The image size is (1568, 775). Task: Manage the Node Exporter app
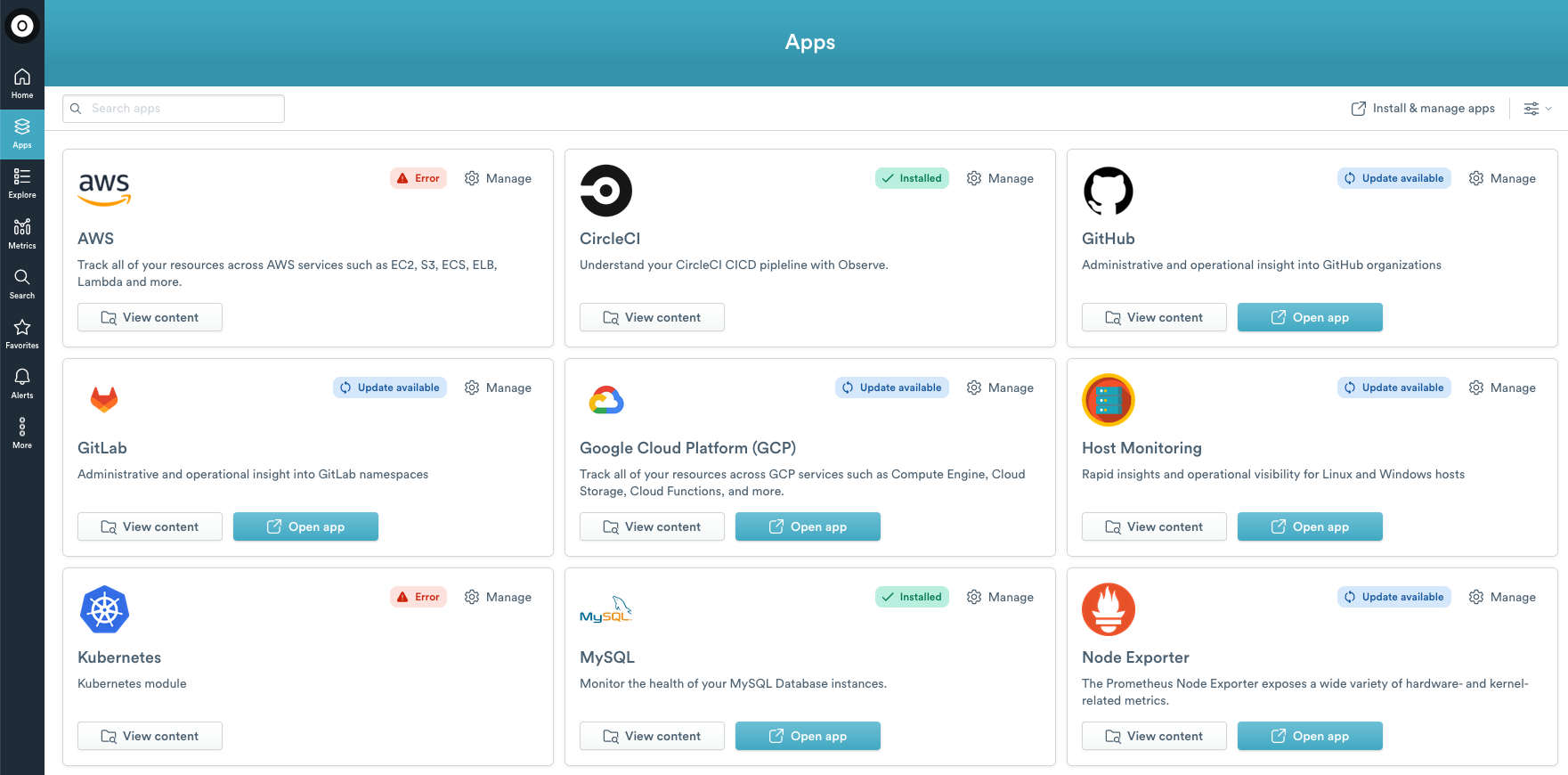tap(1502, 597)
